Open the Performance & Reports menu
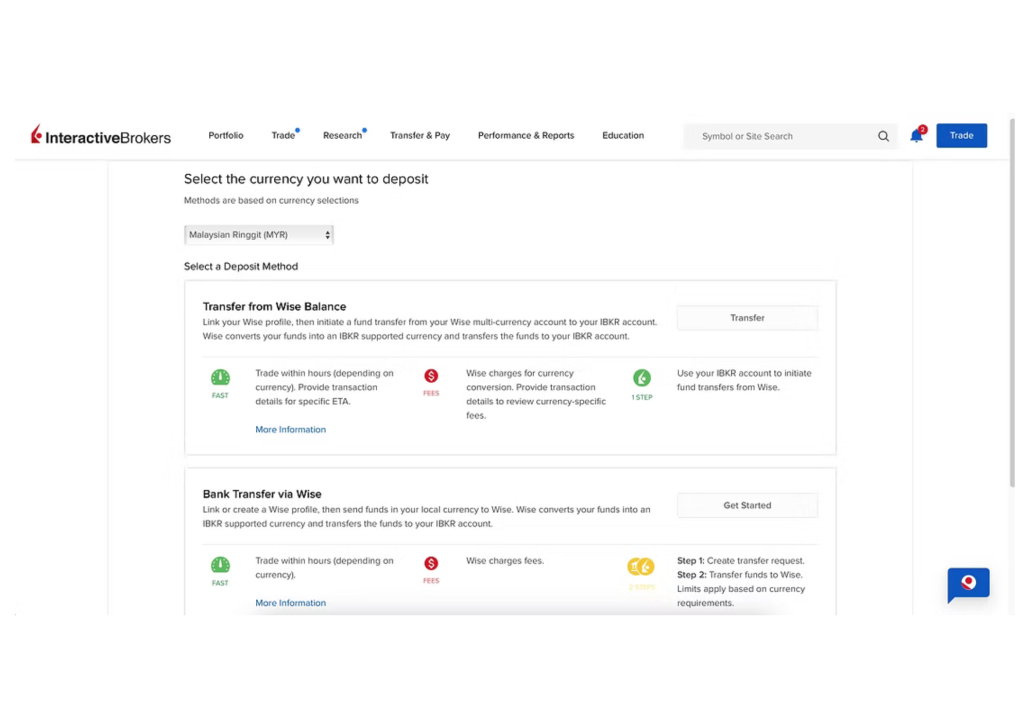Viewport: 1030px width, 728px height. tap(526, 135)
